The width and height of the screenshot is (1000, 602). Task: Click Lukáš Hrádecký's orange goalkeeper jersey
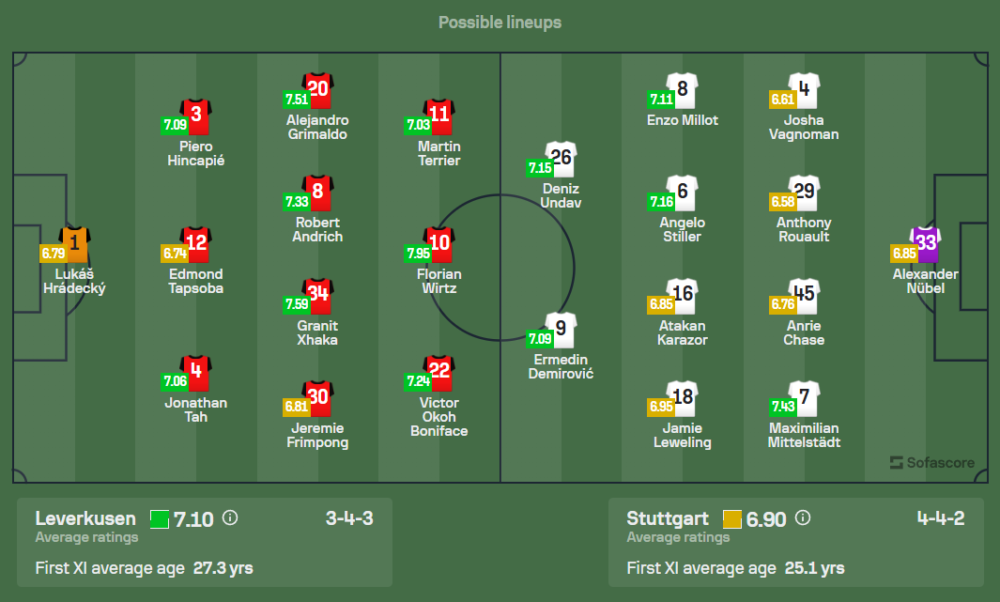tap(75, 242)
